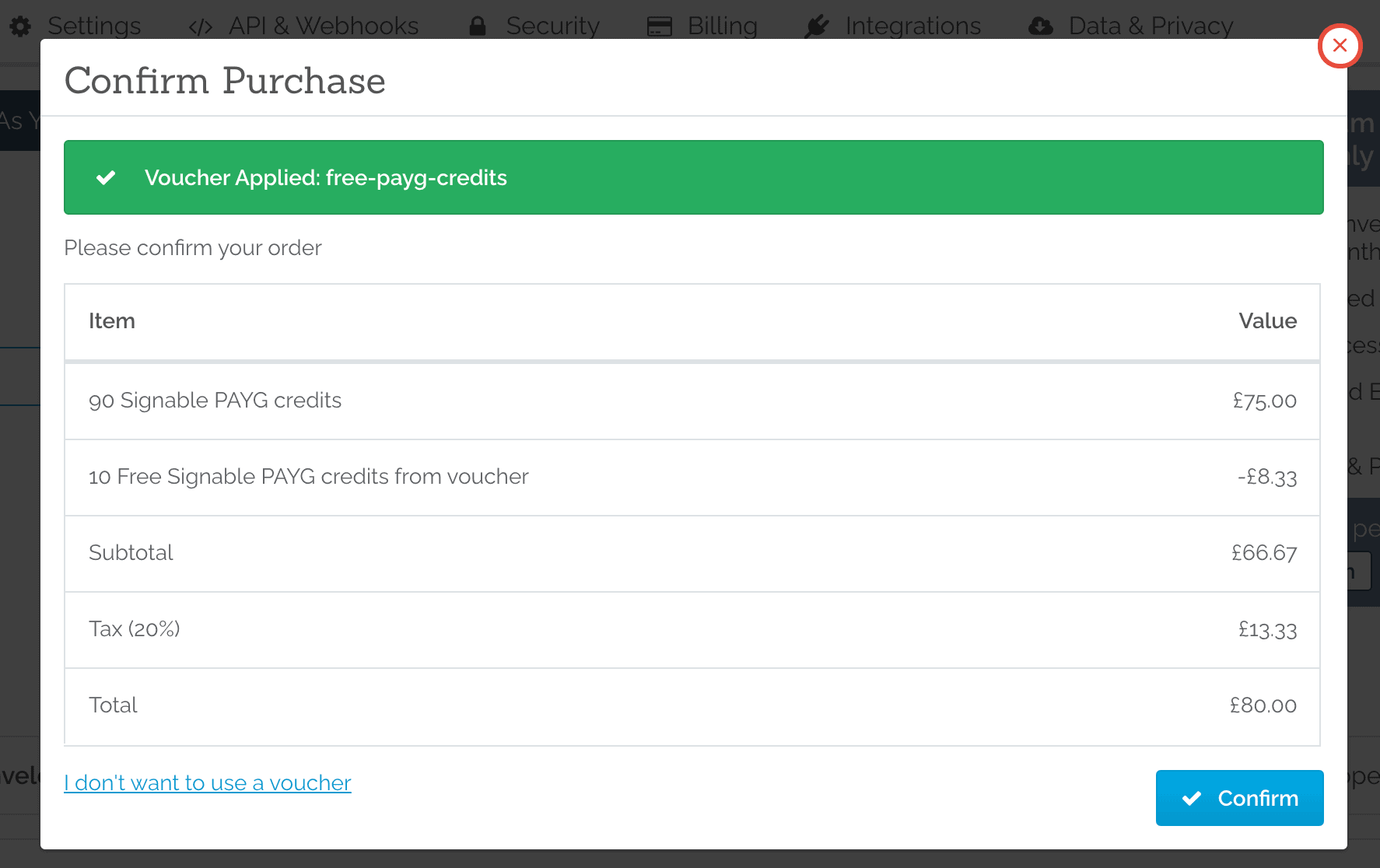Click the Voucher Applied: free-payg-credits banner text
The image size is (1380, 868).
pyautogui.click(x=325, y=178)
